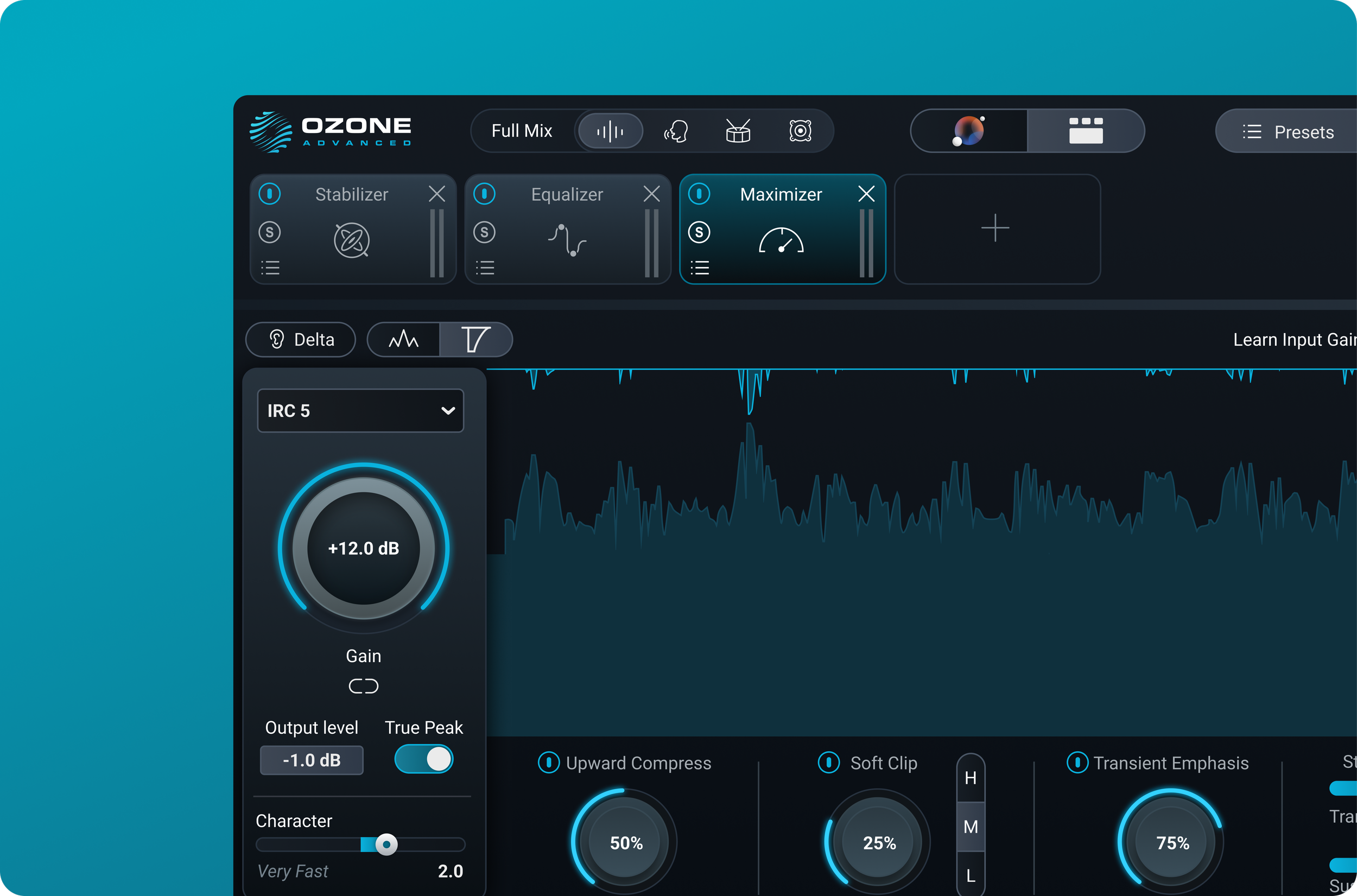Solo the Maximizer module
Viewport: 1357px width, 896px height.
coord(699,232)
